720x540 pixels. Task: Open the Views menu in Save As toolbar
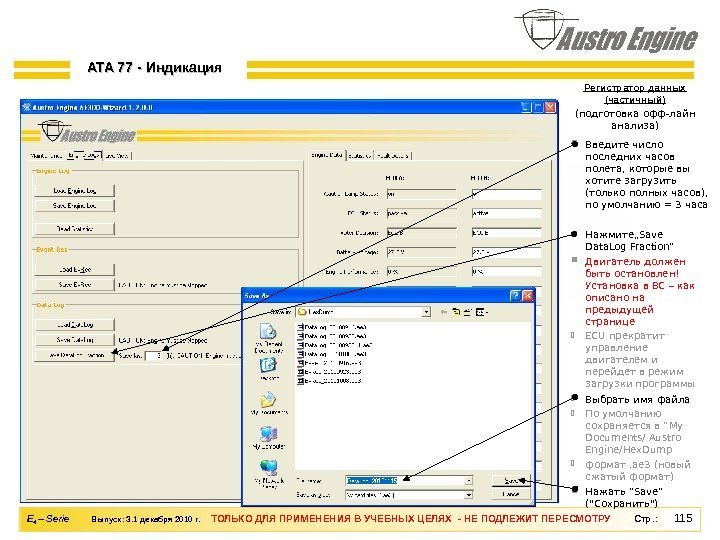(481, 312)
